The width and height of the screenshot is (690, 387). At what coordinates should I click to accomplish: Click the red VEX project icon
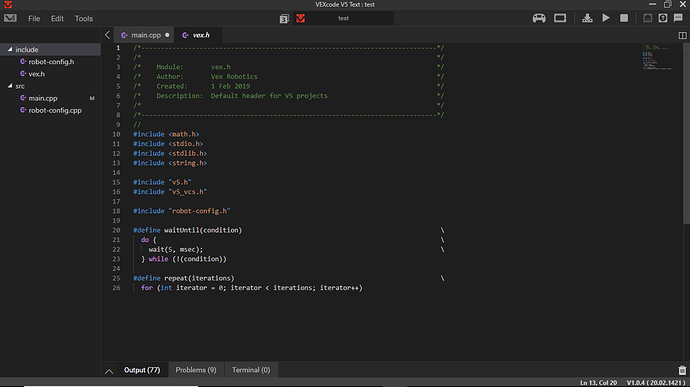tap(301, 18)
